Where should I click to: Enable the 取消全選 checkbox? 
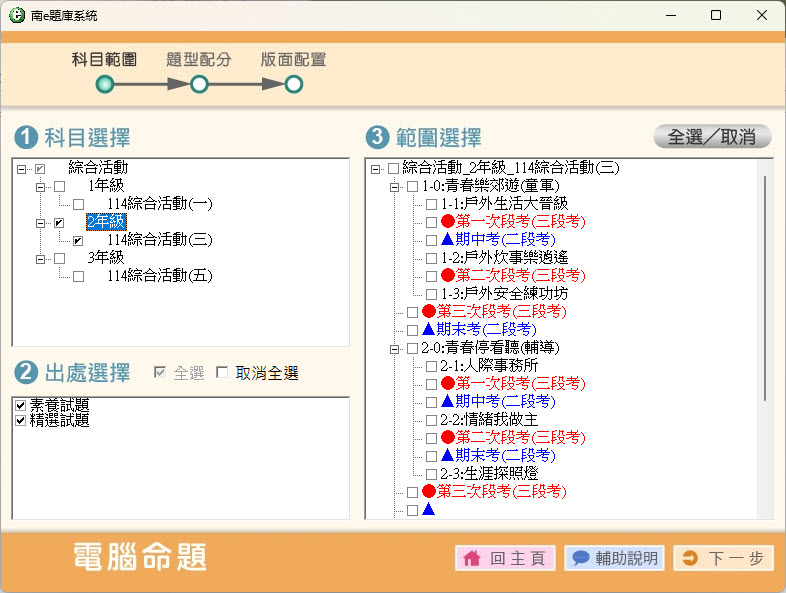(x=222, y=373)
